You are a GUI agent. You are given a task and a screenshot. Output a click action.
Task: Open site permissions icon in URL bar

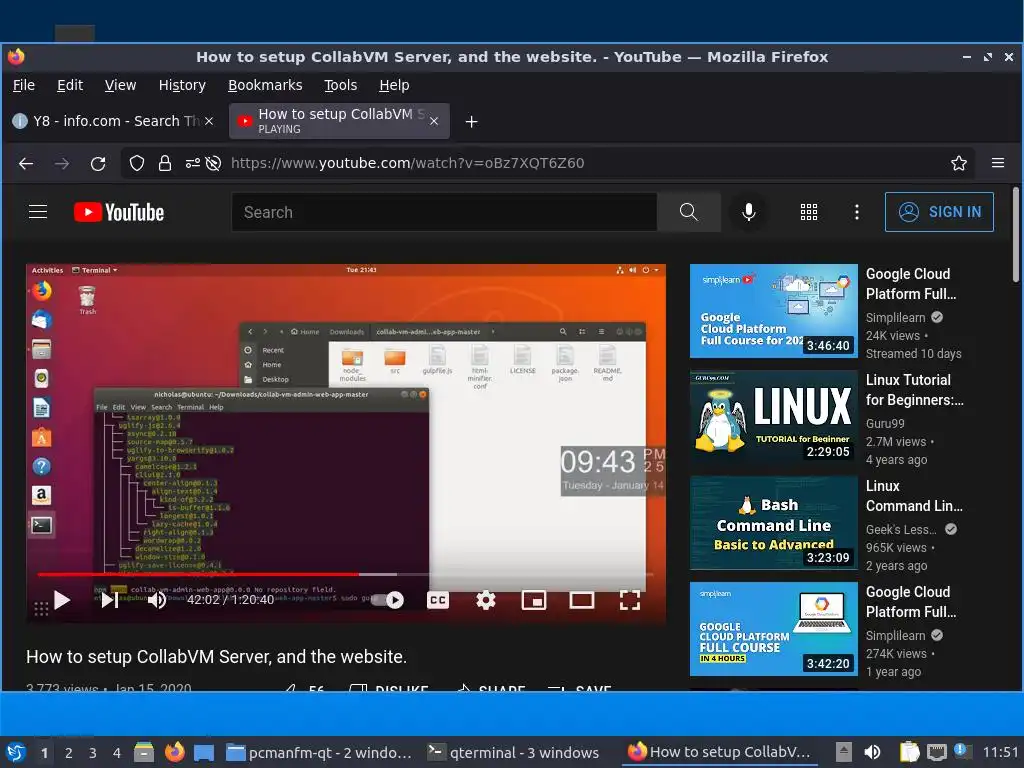click(192, 163)
